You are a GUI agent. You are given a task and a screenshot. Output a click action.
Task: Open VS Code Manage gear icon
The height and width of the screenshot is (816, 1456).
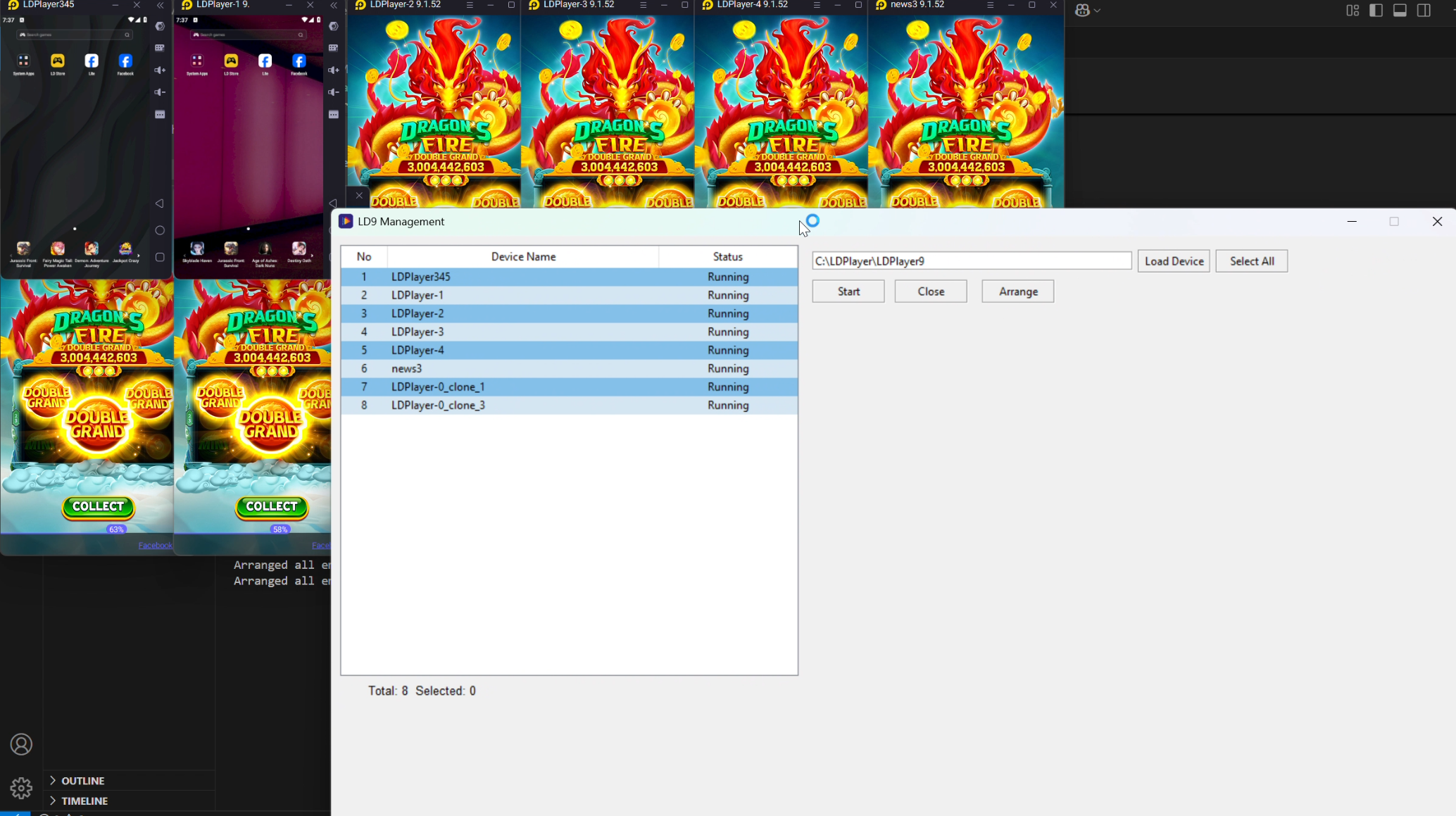[x=21, y=788]
